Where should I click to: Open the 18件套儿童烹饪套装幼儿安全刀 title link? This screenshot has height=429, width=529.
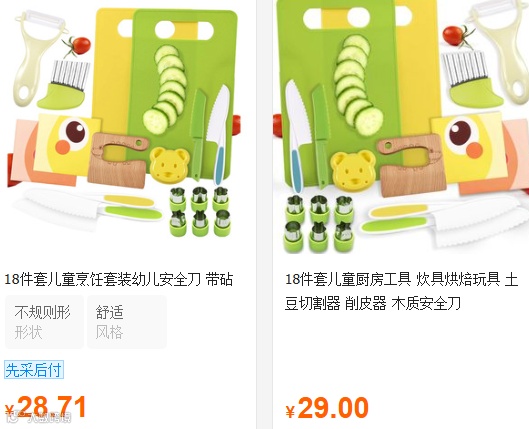pos(119,280)
